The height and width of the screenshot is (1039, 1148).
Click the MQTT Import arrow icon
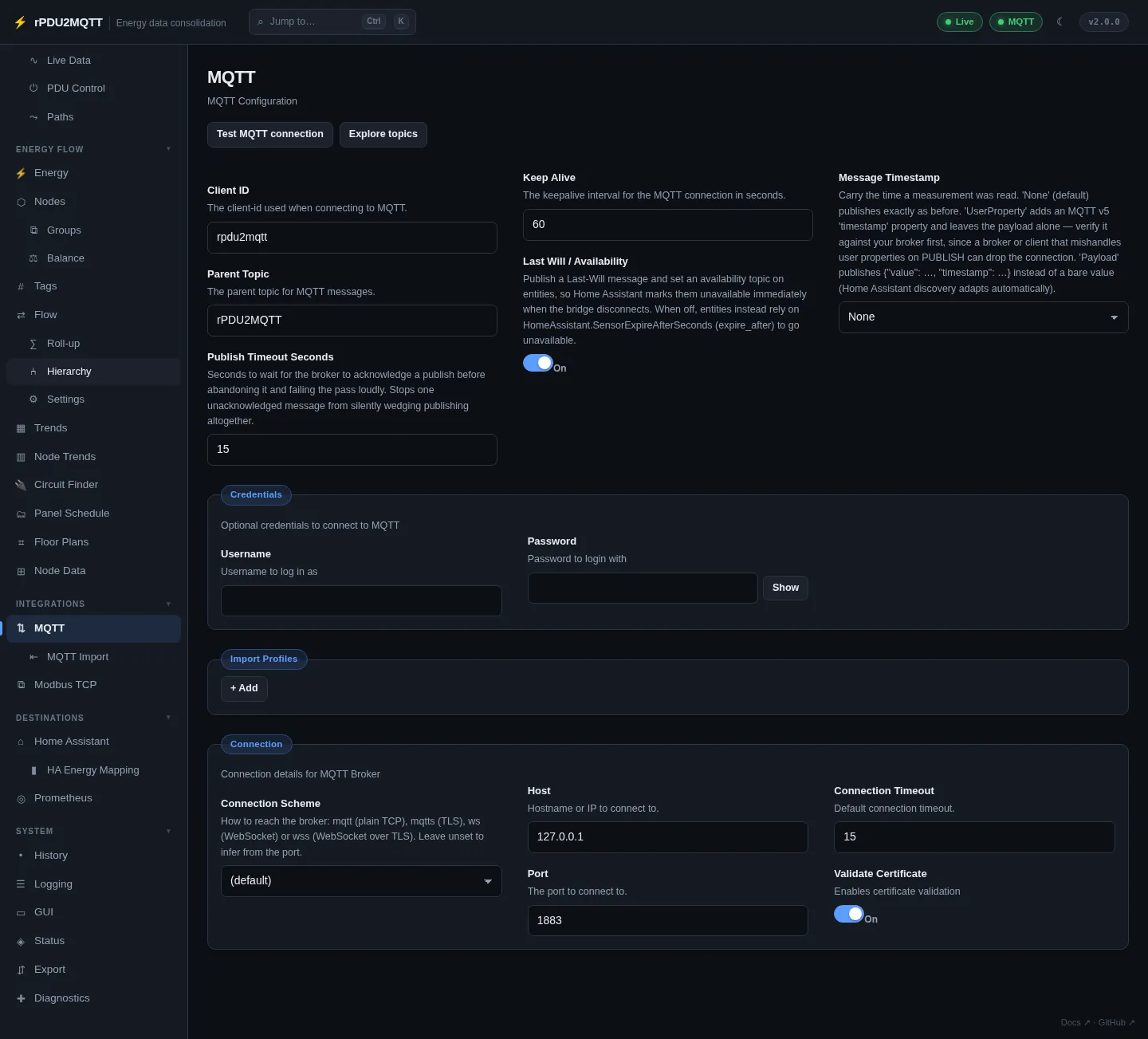click(33, 657)
